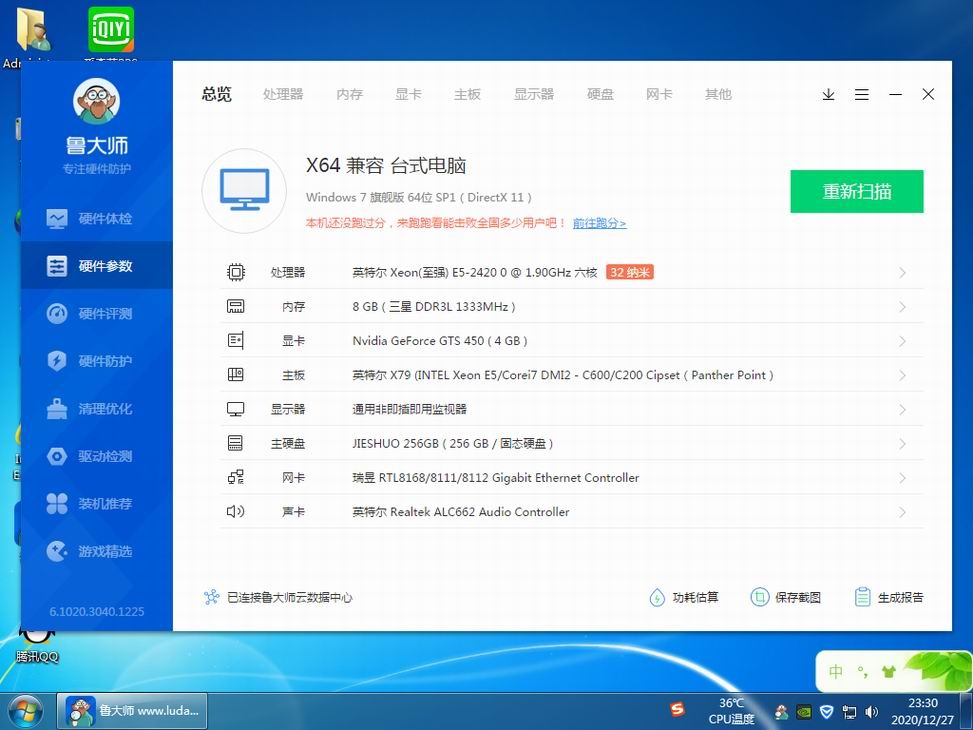Switch to the 网卡 tab
This screenshot has width=973, height=730.
[x=659, y=94]
